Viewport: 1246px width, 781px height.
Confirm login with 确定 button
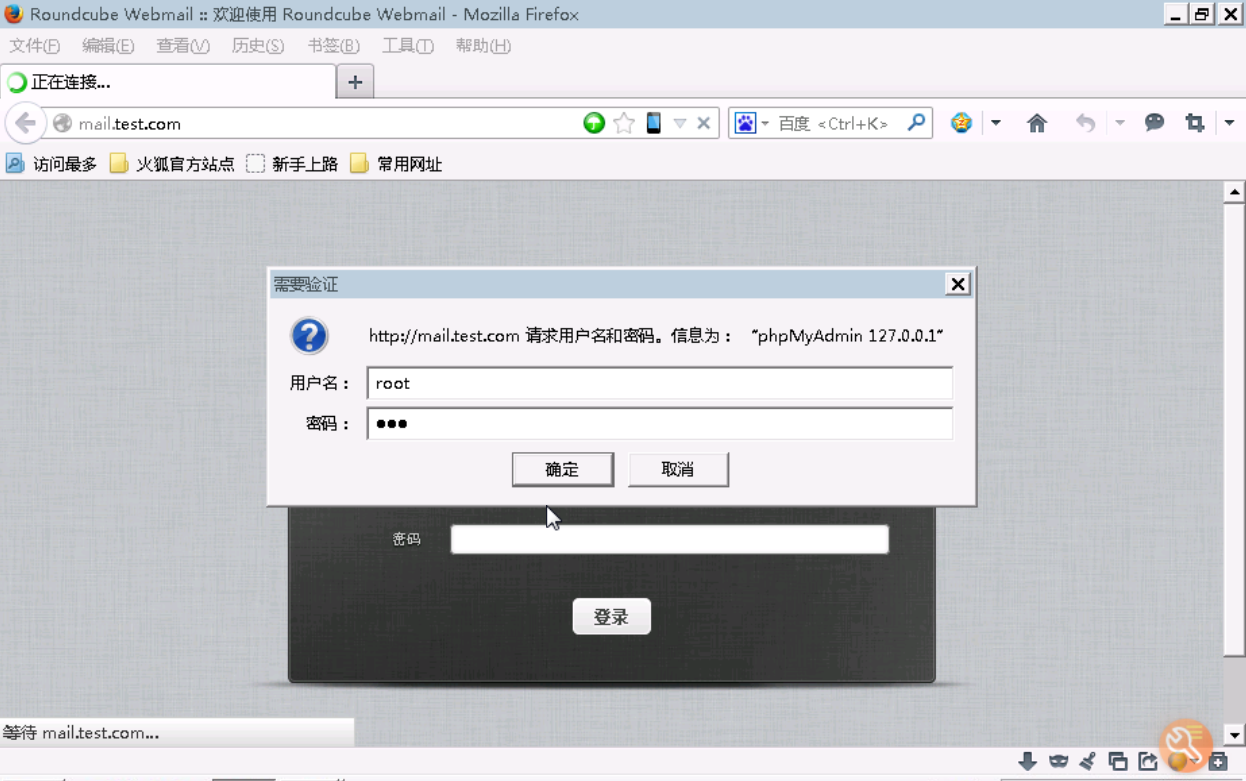tap(562, 469)
